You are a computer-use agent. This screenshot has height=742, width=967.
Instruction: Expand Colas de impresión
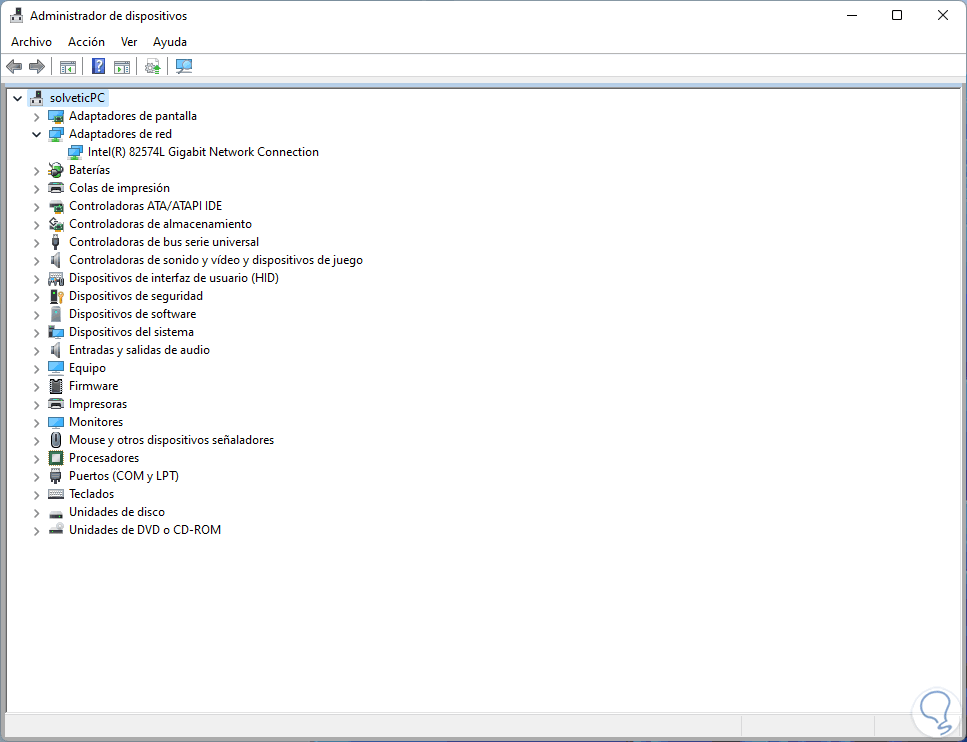(36, 188)
